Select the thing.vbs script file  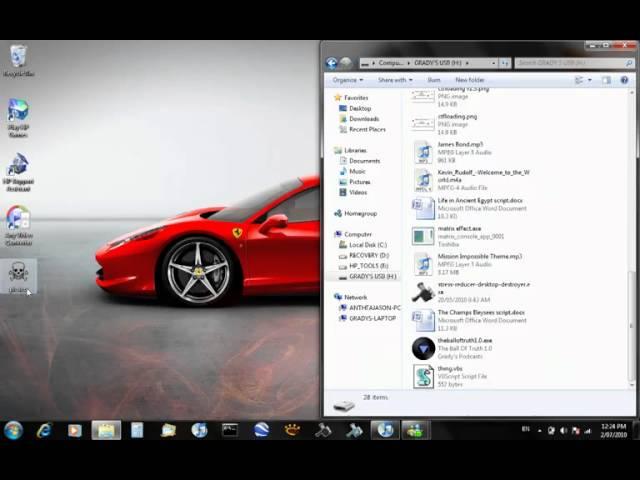pyautogui.click(x=423, y=375)
